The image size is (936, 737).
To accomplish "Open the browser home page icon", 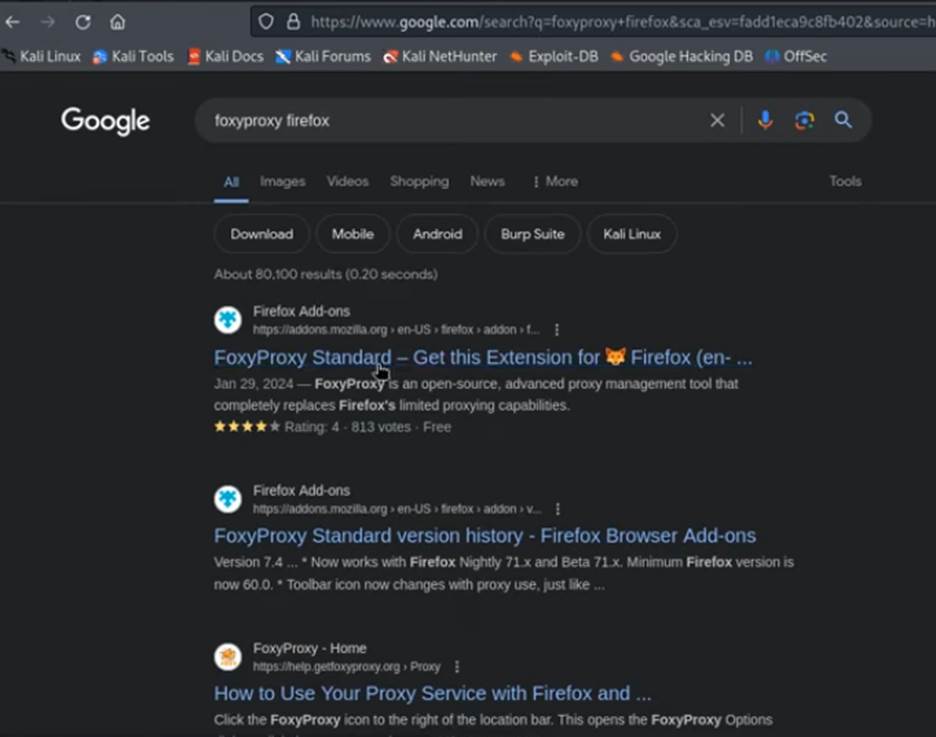I will (118, 22).
